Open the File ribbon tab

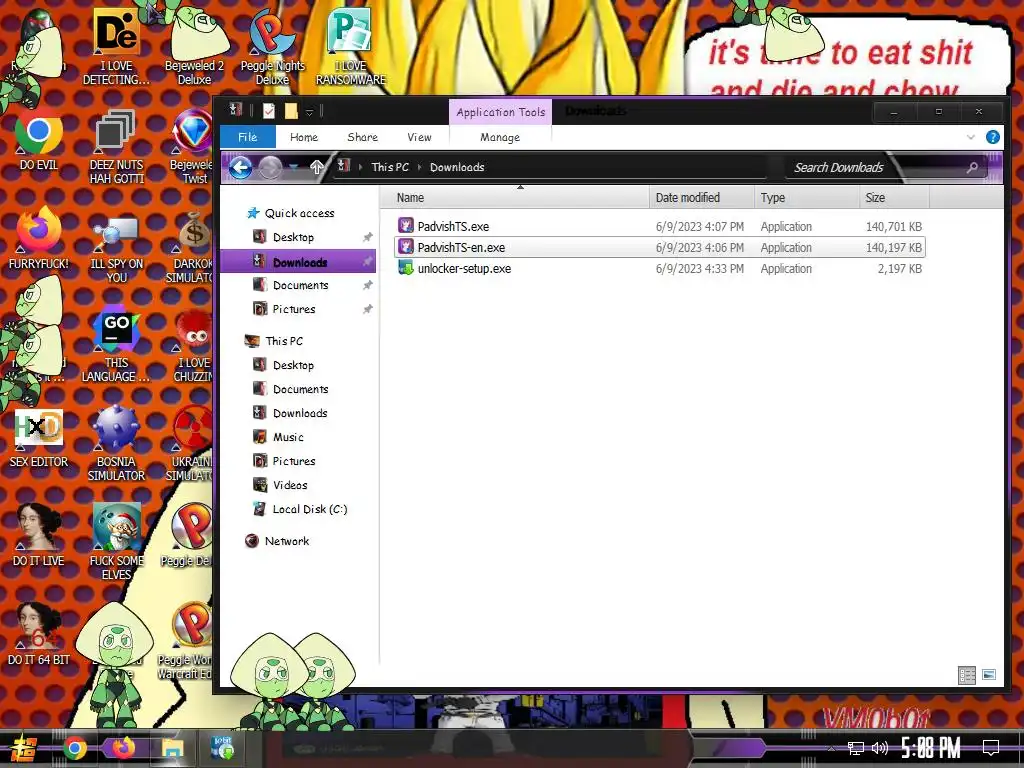[x=248, y=137]
